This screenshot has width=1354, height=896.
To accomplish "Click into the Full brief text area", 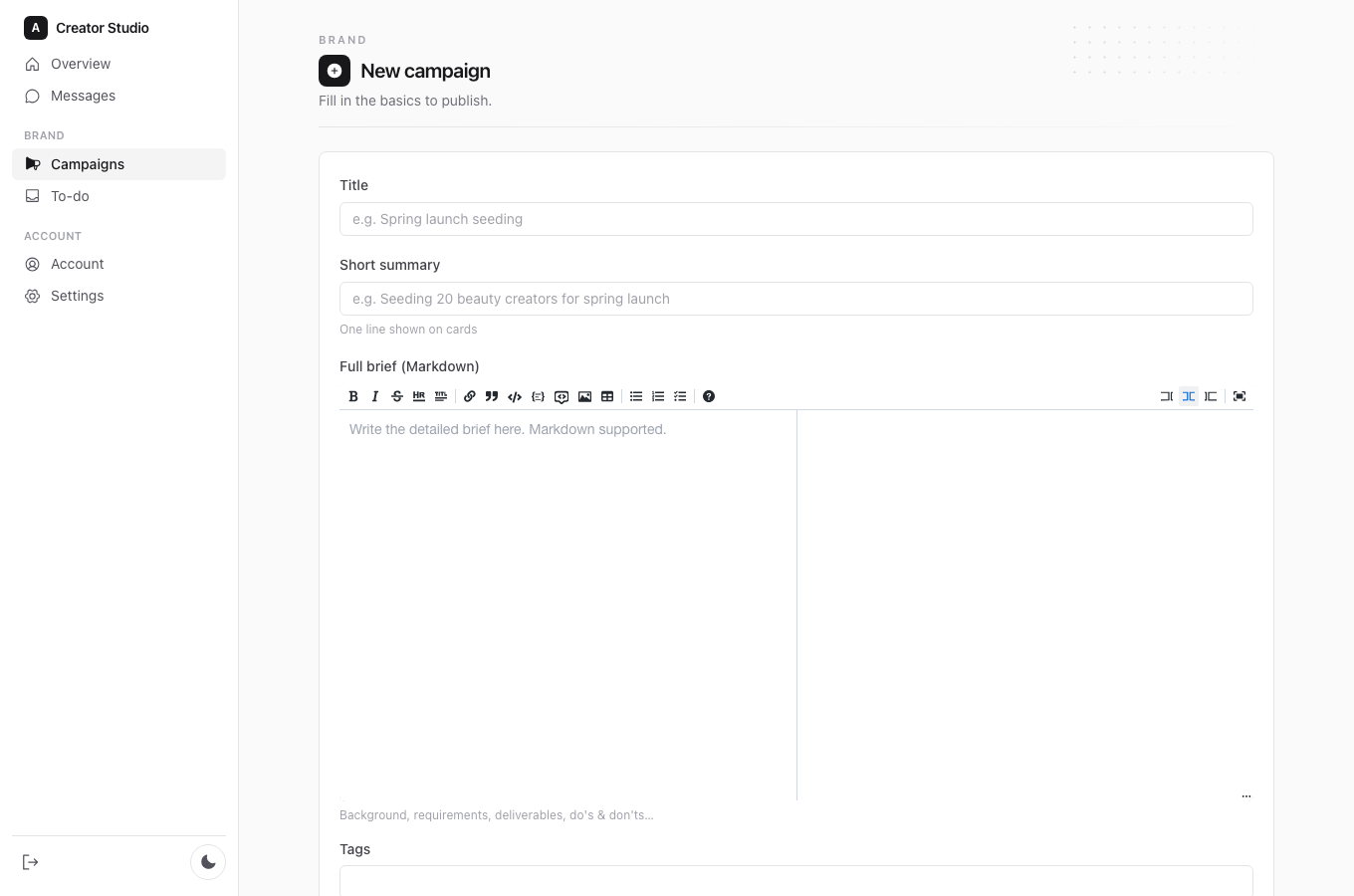I will click(567, 604).
